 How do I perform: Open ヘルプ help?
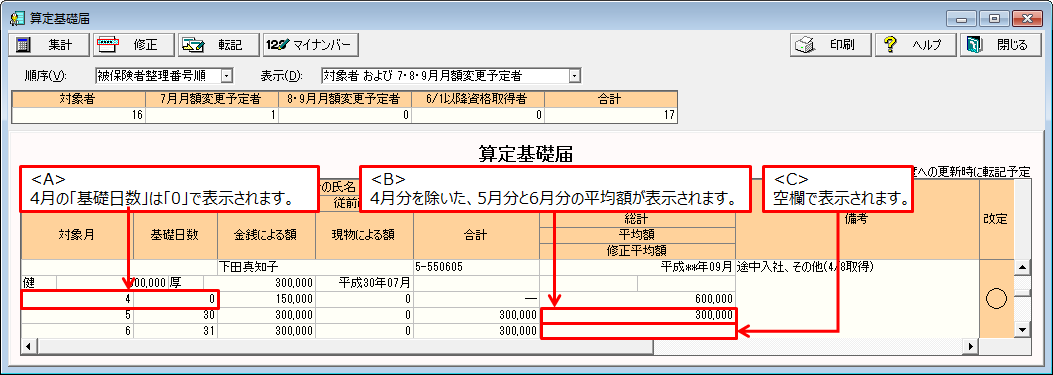tap(915, 45)
